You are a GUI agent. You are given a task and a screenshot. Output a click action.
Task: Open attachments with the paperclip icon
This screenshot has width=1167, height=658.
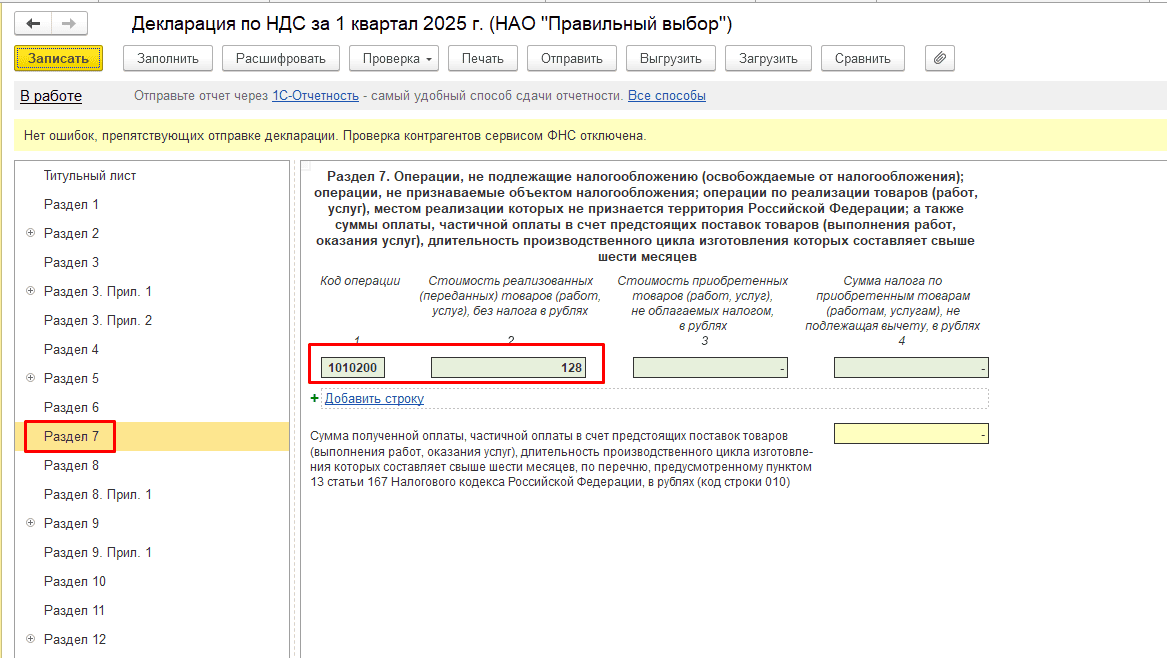pos(939,58)
